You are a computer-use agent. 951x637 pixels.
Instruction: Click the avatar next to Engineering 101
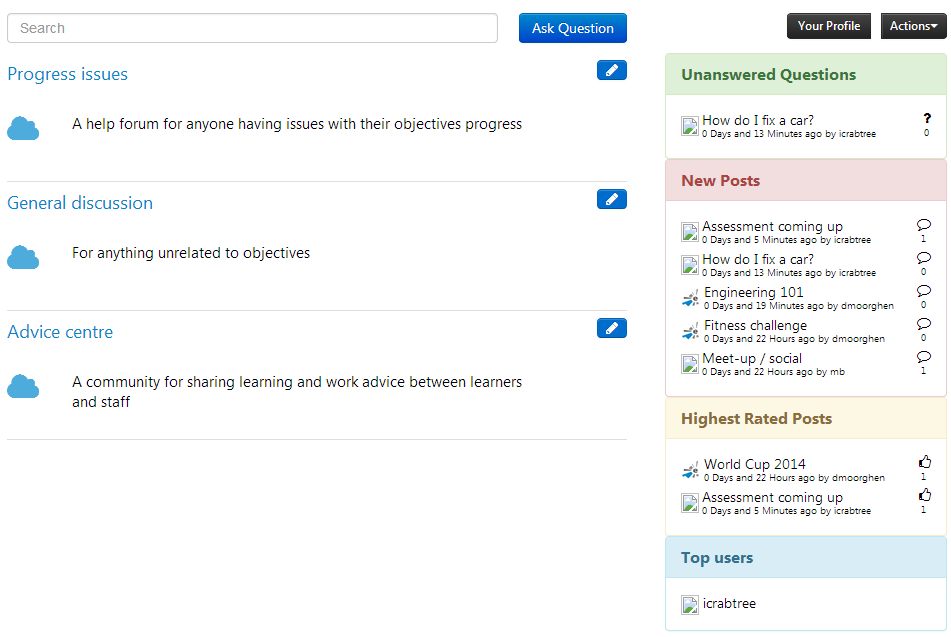click(x=690, y=297)
